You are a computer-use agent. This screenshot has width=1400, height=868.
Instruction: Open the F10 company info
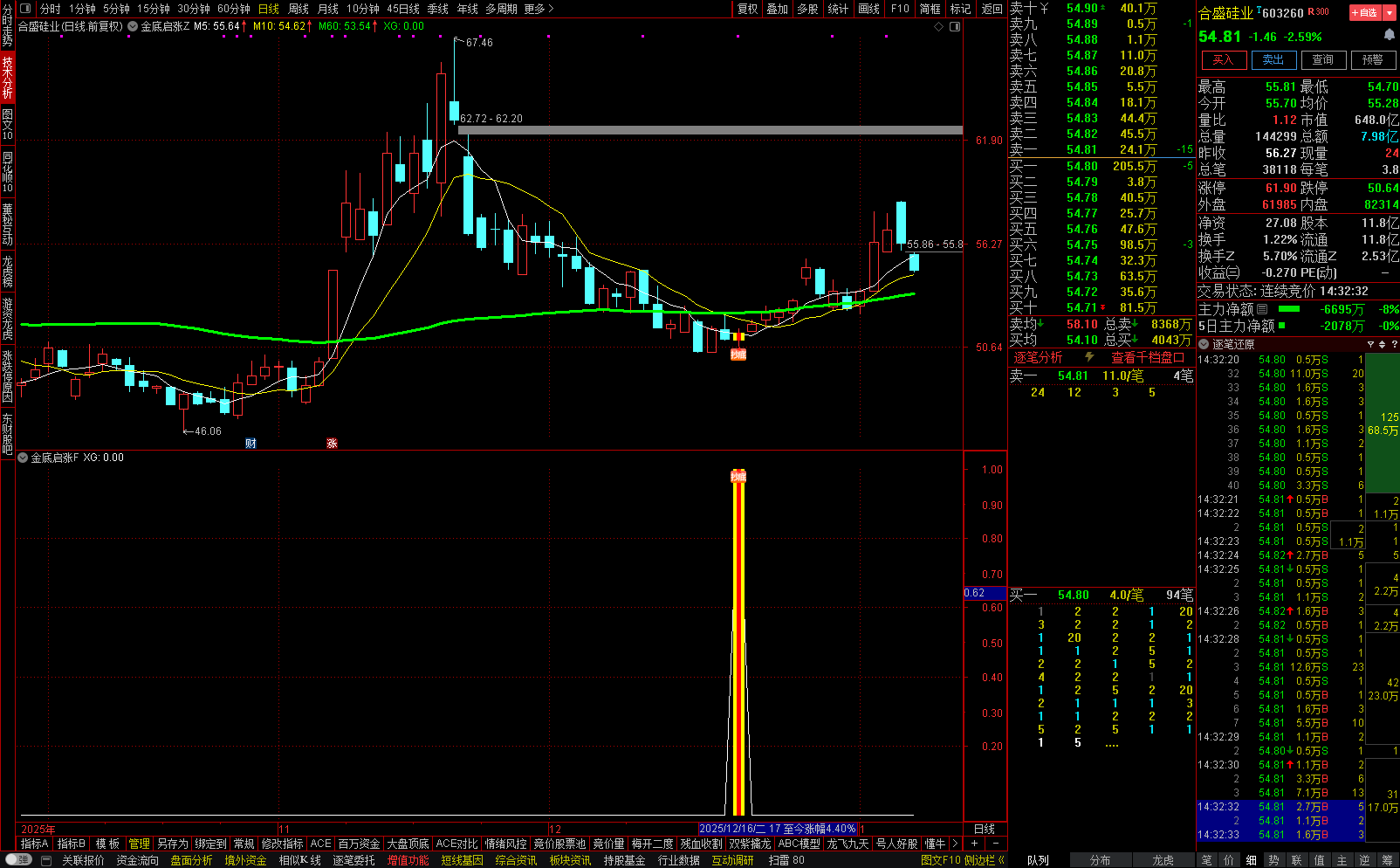900,9
